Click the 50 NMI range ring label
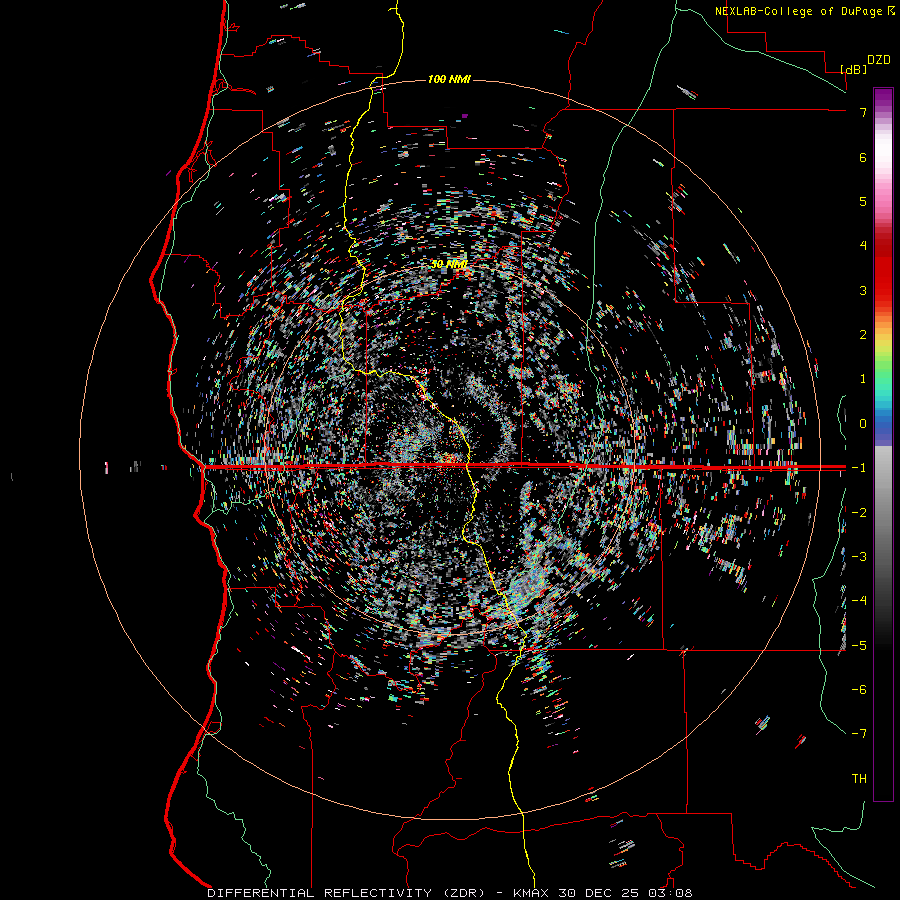This screenshot has width=900, height=900. (x=449, y=265)
